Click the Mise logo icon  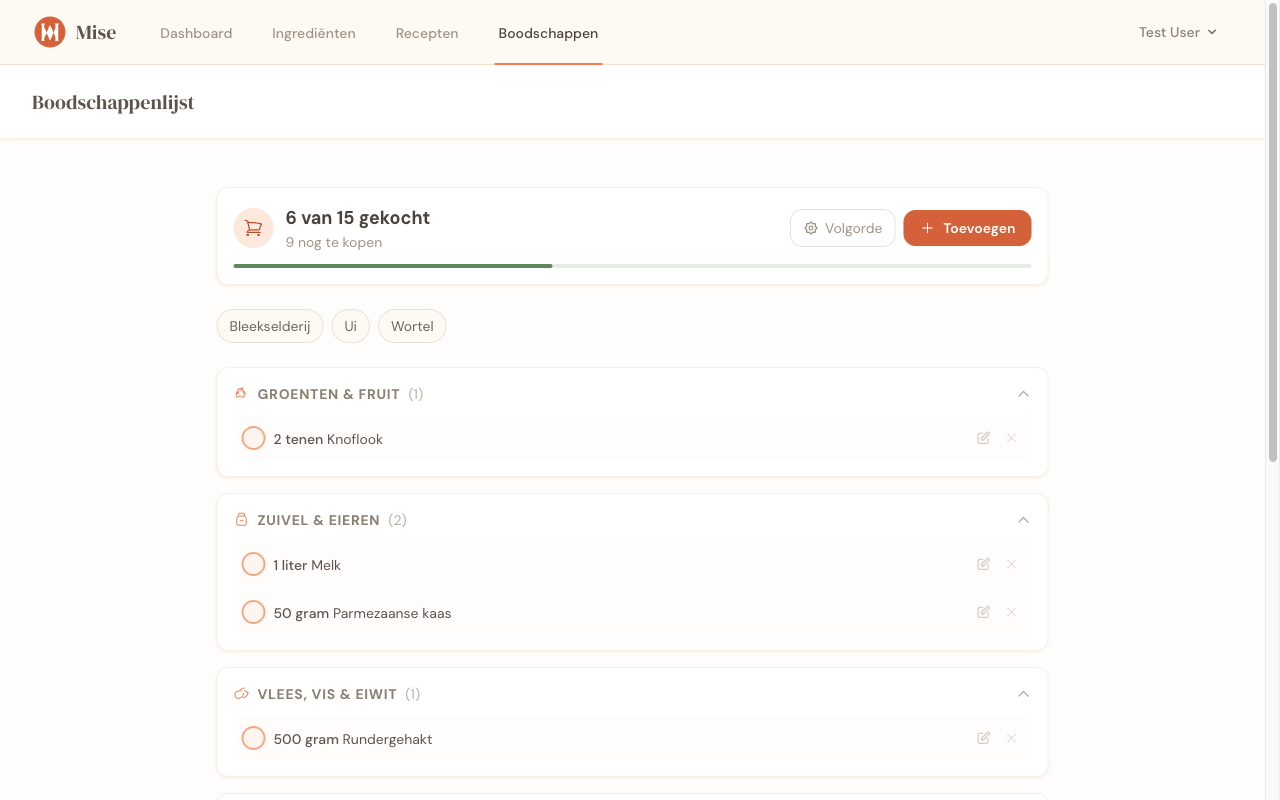49,32
